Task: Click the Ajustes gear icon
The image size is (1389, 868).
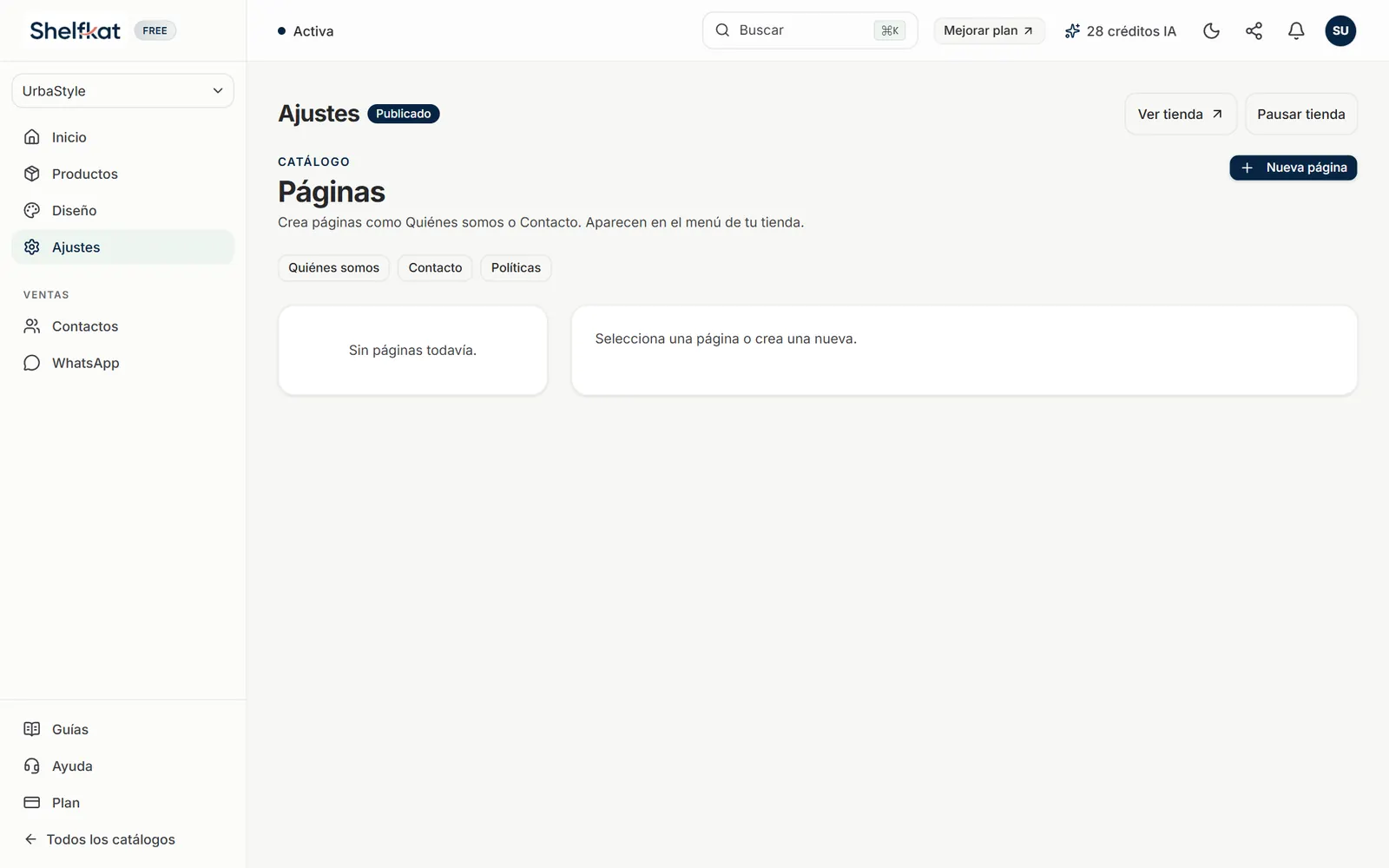Action: (x=32, y=247)
